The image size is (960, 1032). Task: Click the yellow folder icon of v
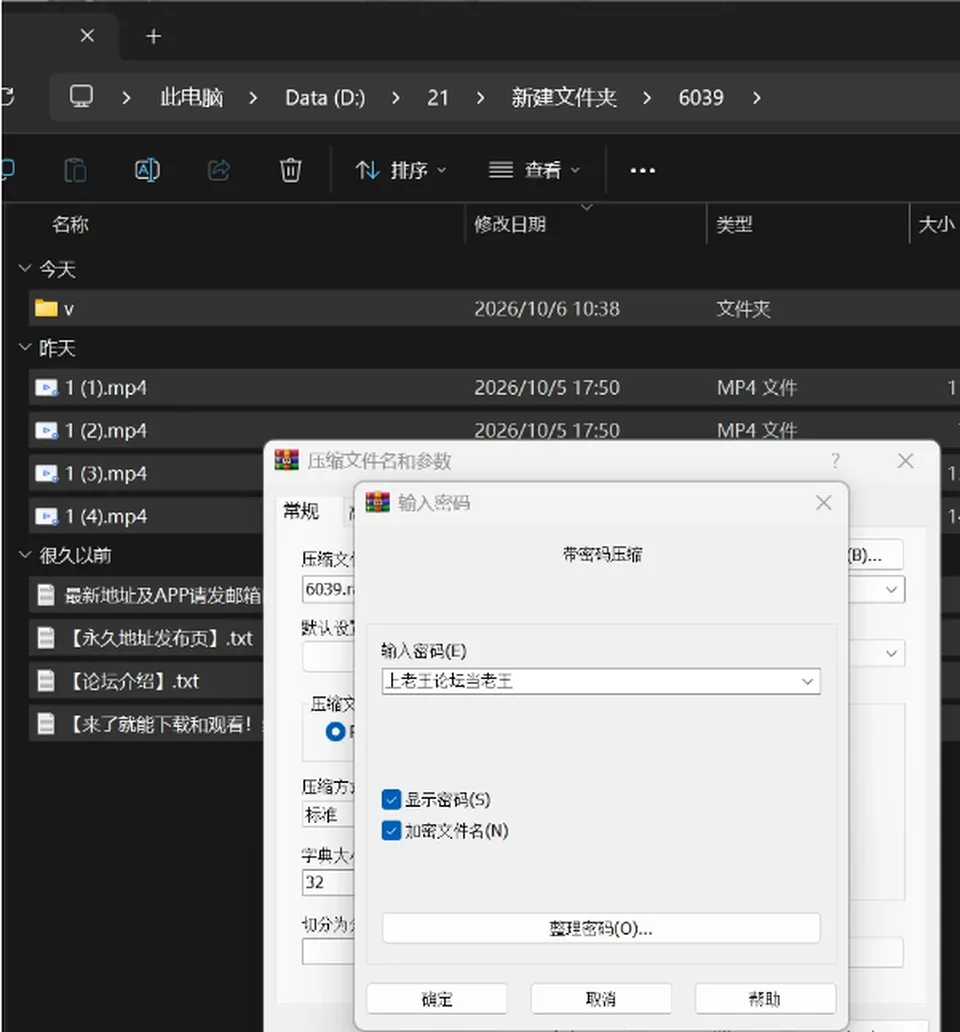[46, 308]
